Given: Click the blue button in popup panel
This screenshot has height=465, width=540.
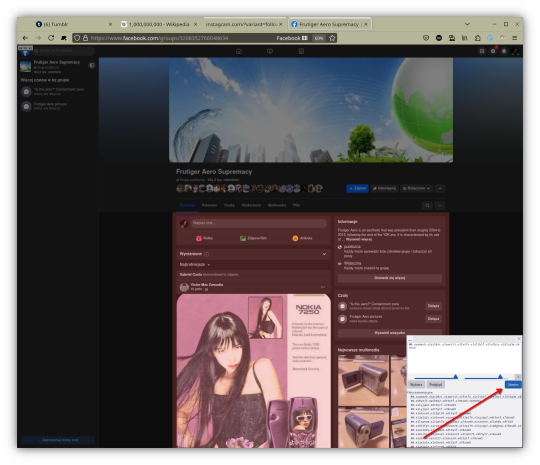Looking at the screenshot, I should tap(513, 385).
